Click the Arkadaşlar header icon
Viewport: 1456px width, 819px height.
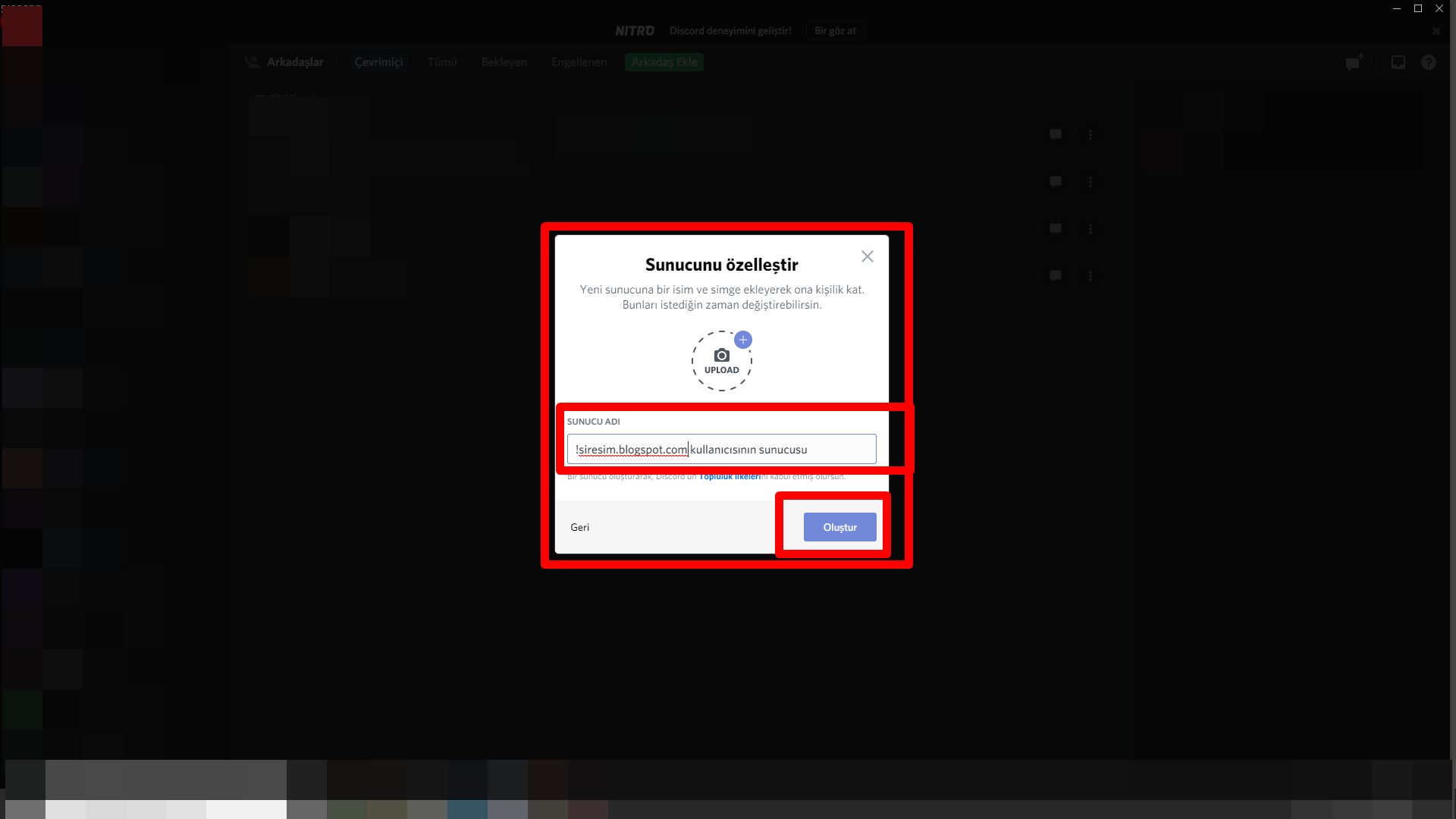(x=252, y=62)
